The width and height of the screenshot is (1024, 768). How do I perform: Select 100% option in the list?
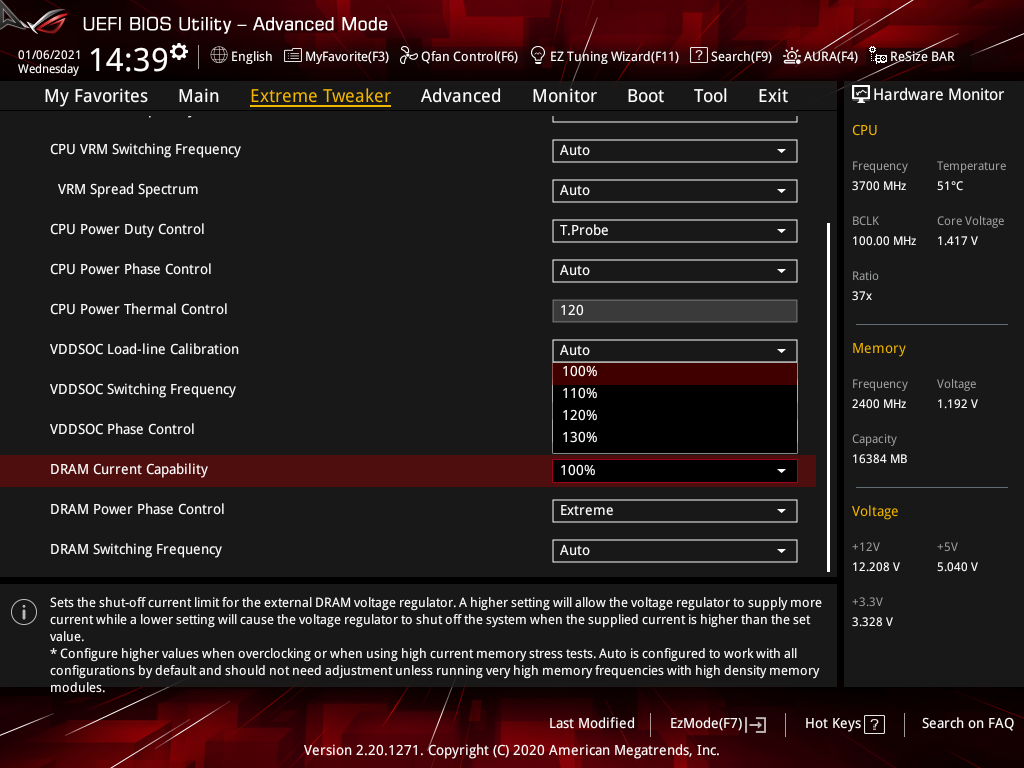[675, 372]
